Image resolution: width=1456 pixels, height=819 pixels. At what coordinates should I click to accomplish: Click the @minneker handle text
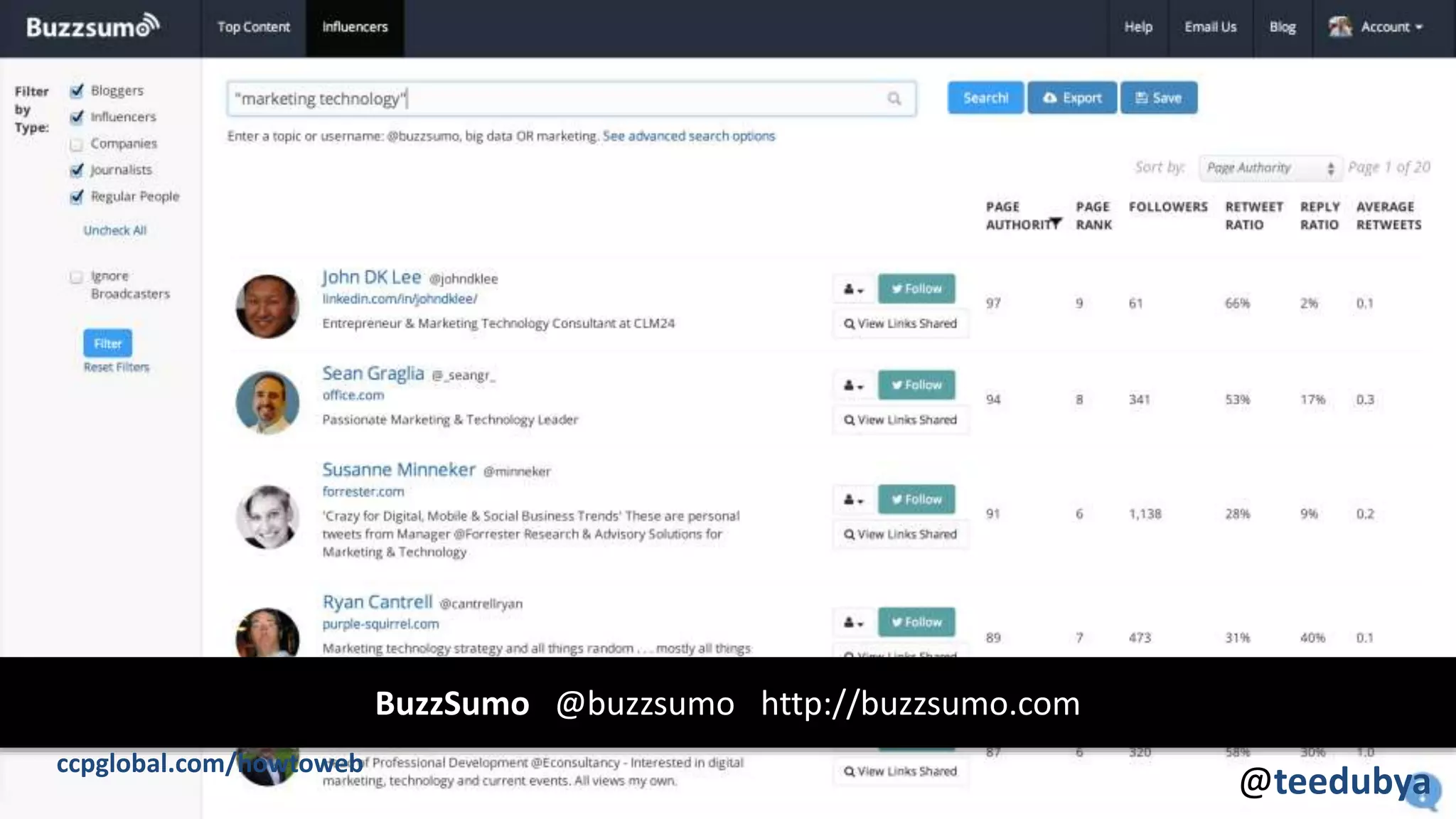(517, 472)
